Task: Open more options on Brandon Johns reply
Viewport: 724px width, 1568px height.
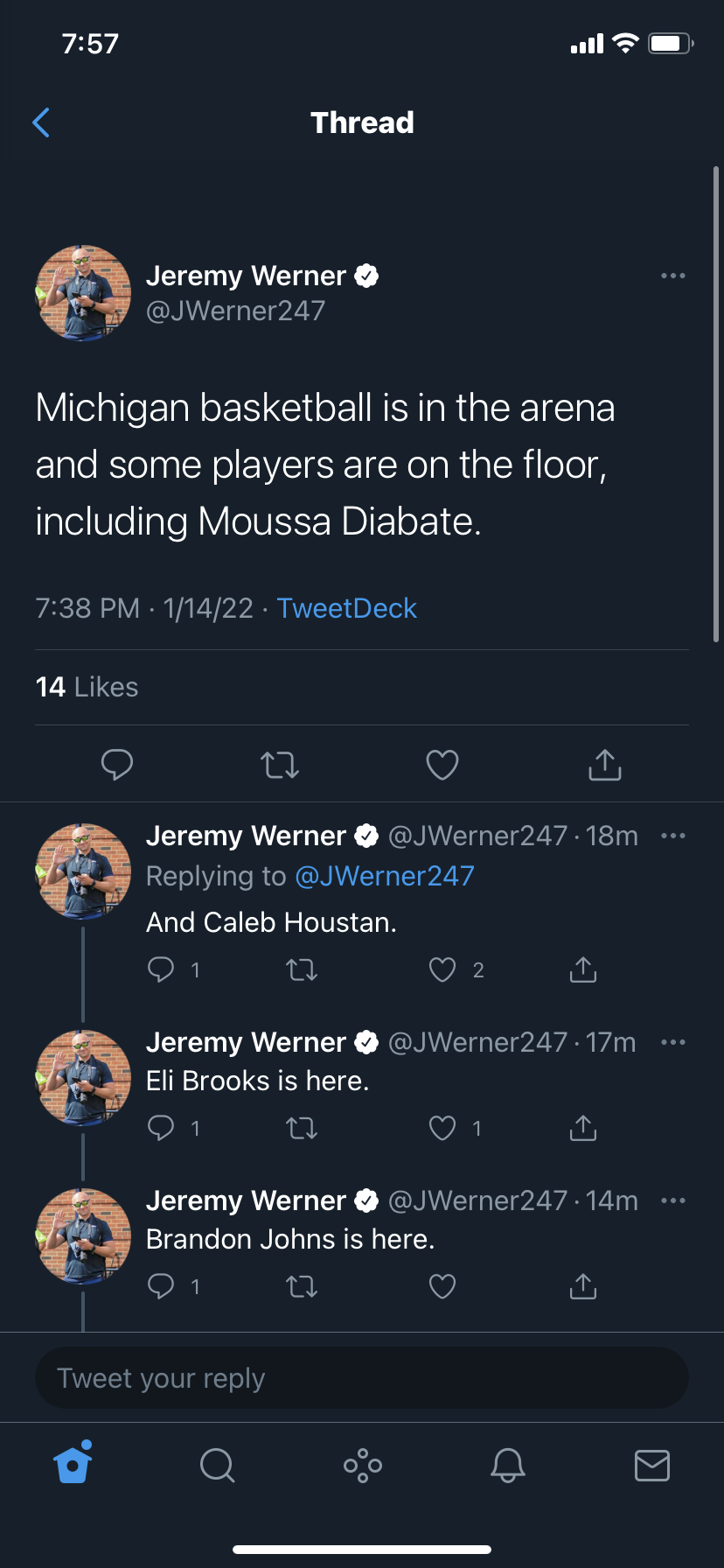Action: coord(673,1200)
